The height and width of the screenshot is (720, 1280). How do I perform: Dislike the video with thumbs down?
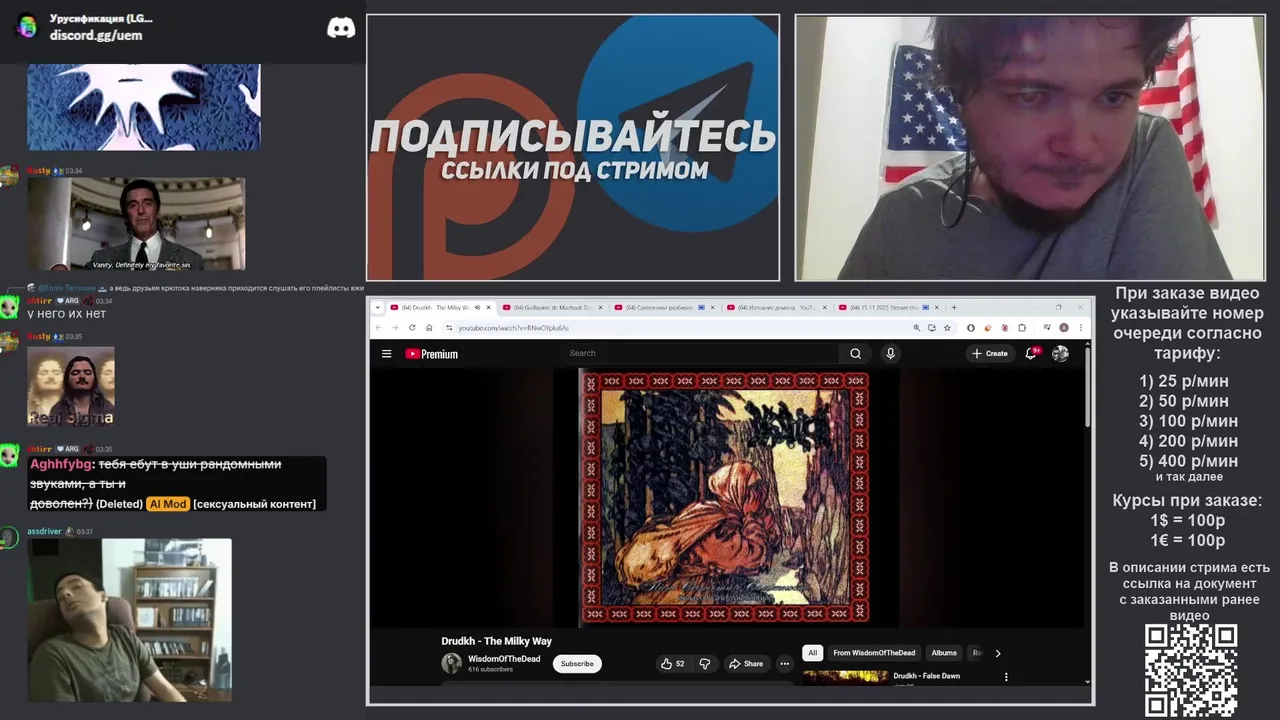pos(704,663)
